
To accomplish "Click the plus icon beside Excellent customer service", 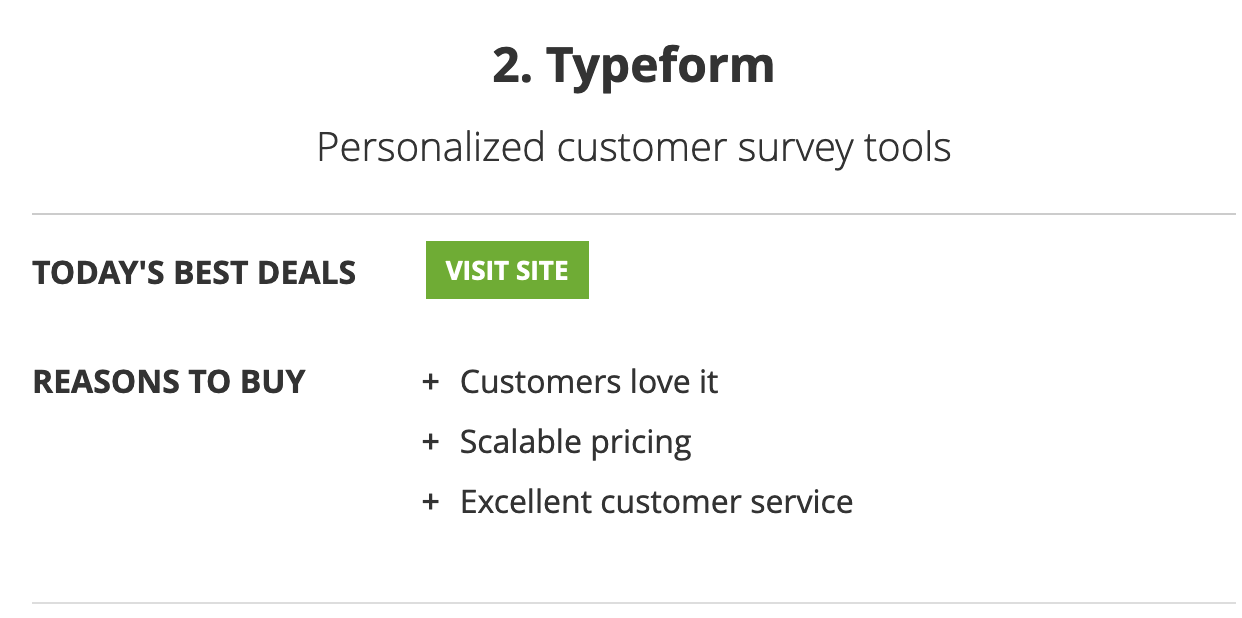I will 431,501.
